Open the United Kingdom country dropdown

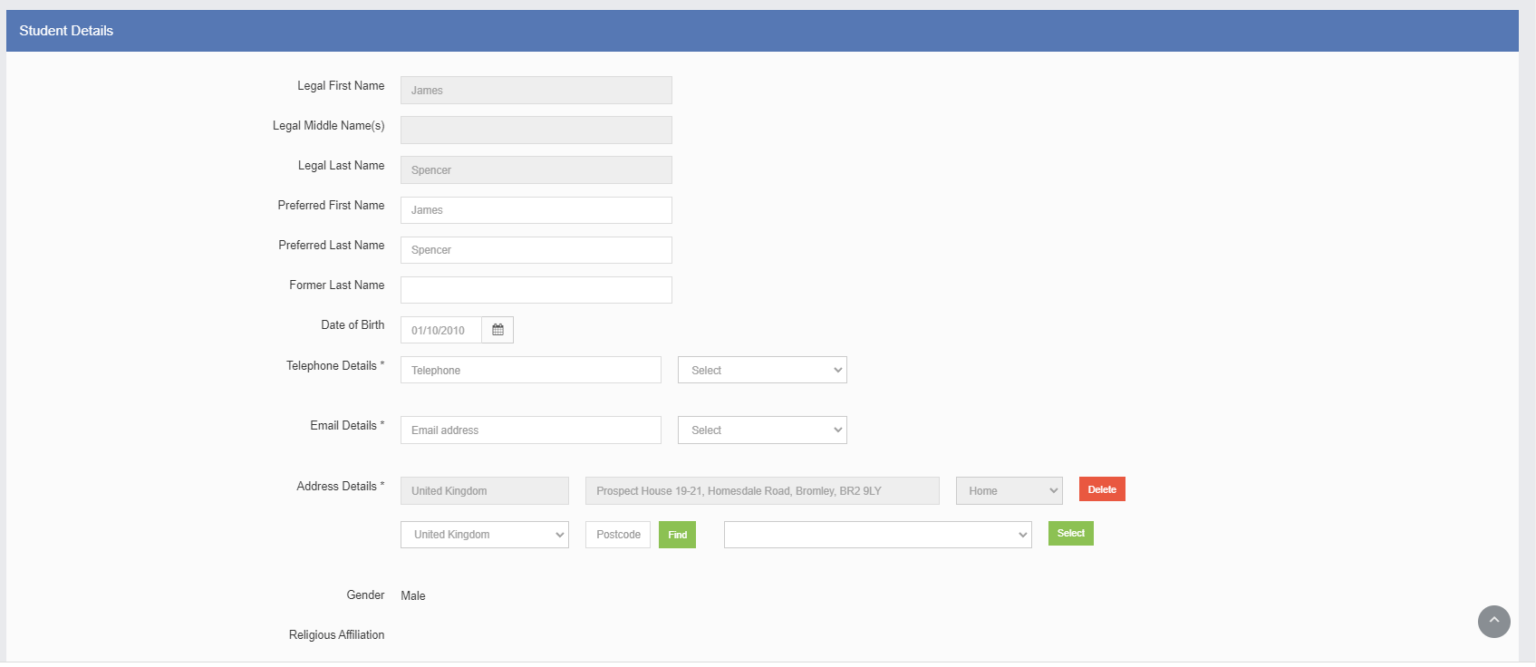484,534
